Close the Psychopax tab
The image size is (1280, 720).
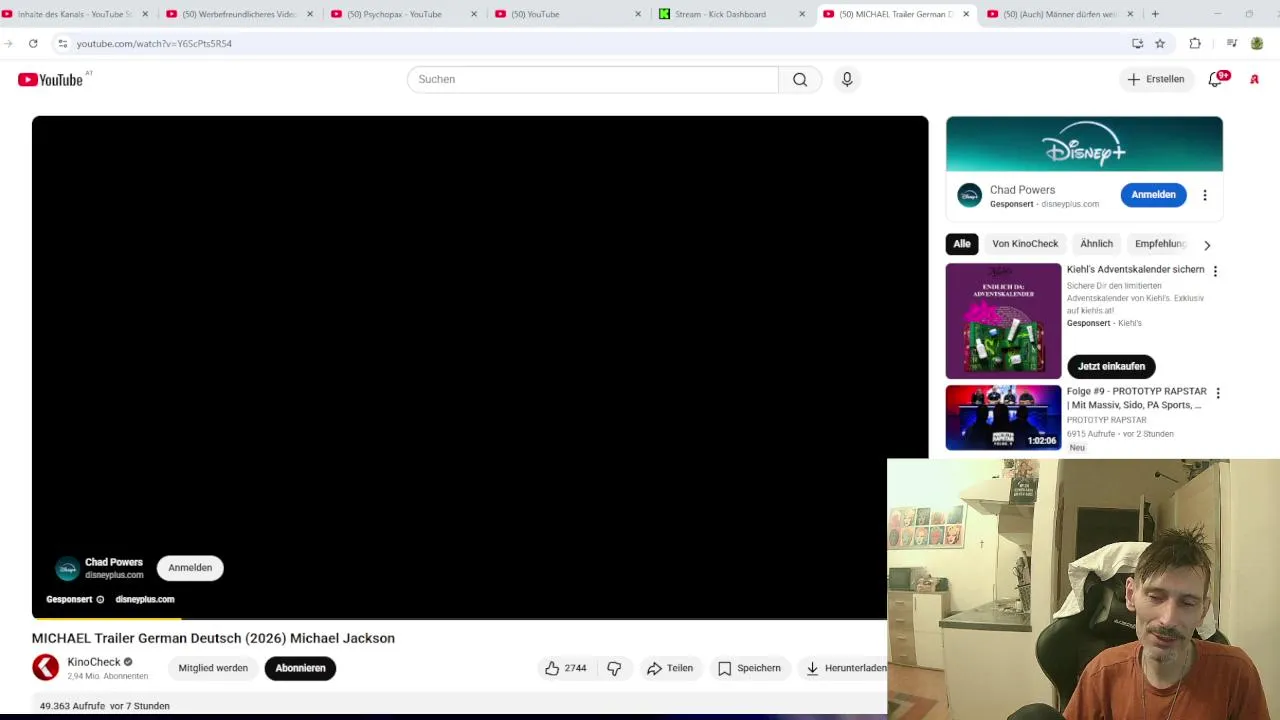click(x=474, y=14)
